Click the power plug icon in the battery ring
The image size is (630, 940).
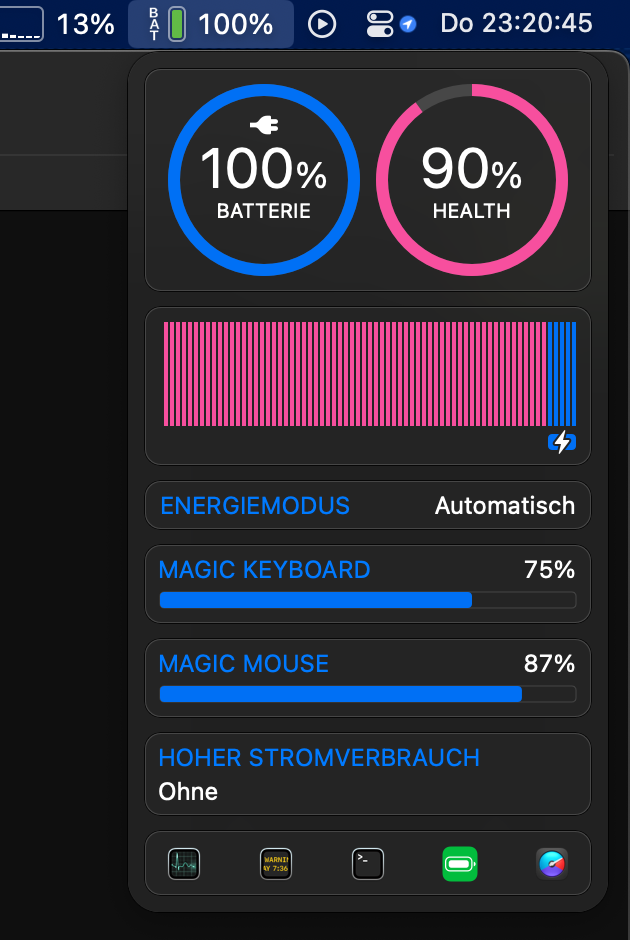coord(264,125)
